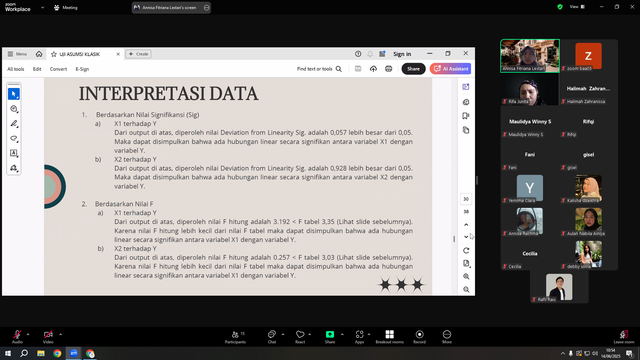Start video in Zoom toolbar
This screenshot has width=640, height=360.
click(x=48, y=337)
